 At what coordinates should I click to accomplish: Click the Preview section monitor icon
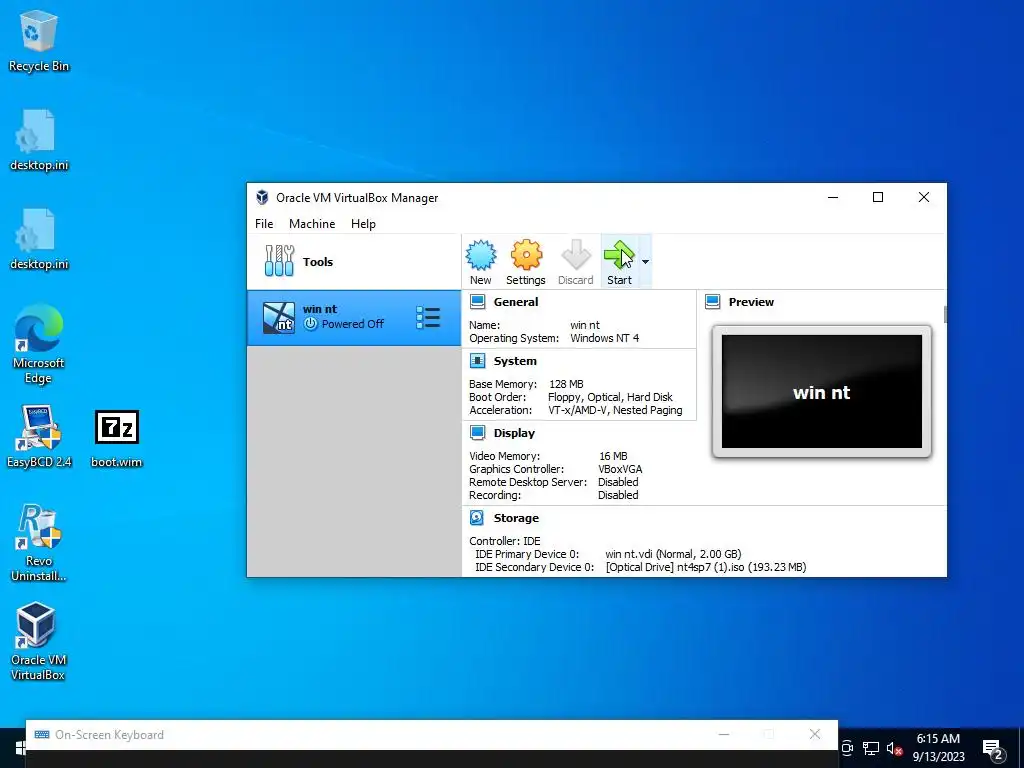coord(712,302)
